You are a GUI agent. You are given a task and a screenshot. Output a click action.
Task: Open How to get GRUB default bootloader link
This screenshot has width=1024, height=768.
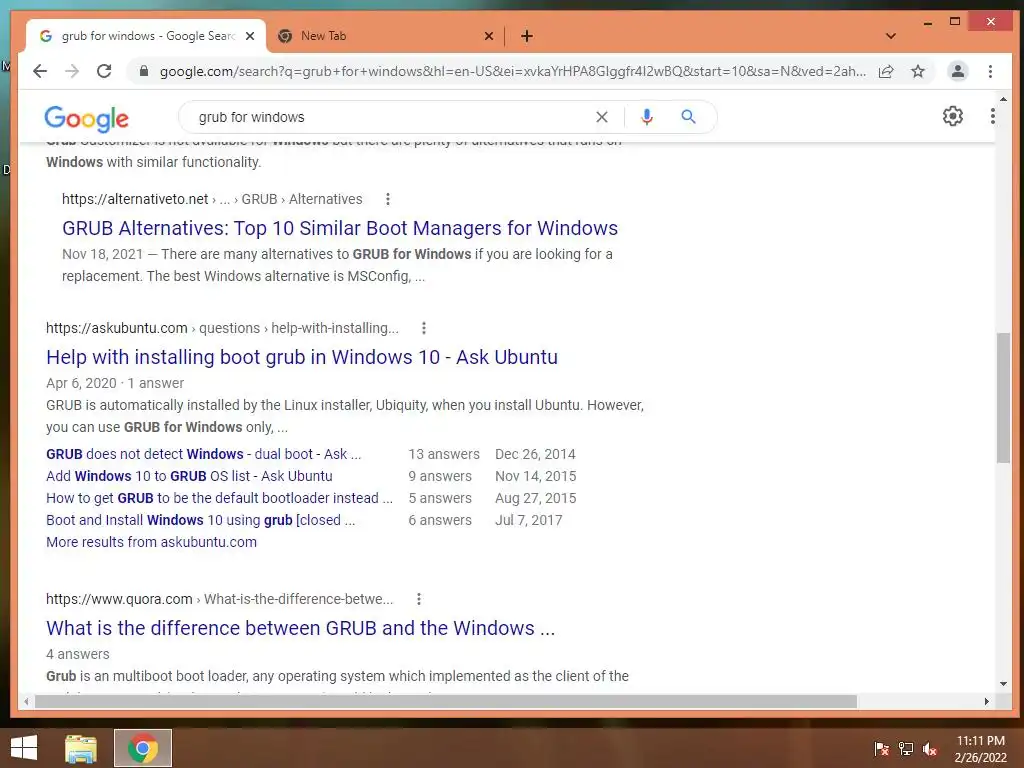pyautogui.click(x=219, y=498)
